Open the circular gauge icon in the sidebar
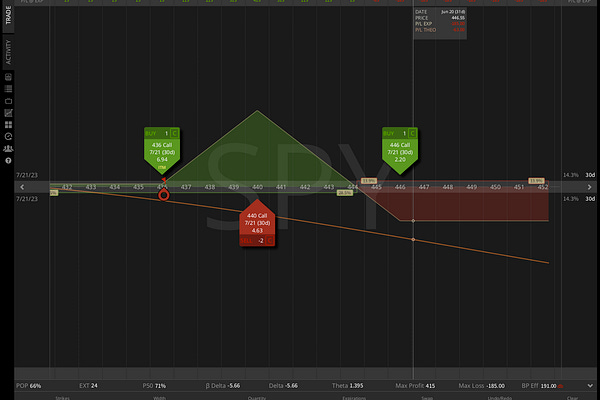 coord(8,137)
